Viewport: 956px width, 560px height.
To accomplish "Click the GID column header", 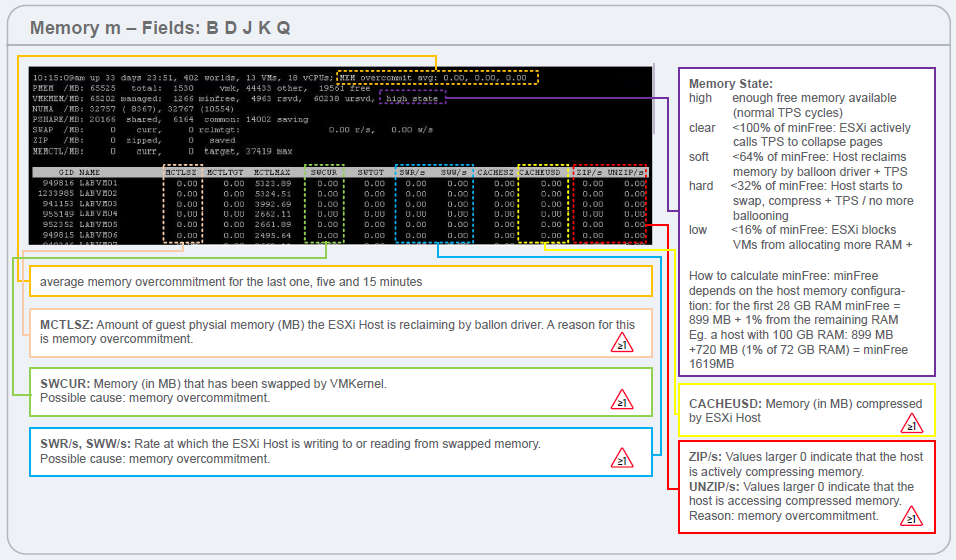I will [66, 173].
